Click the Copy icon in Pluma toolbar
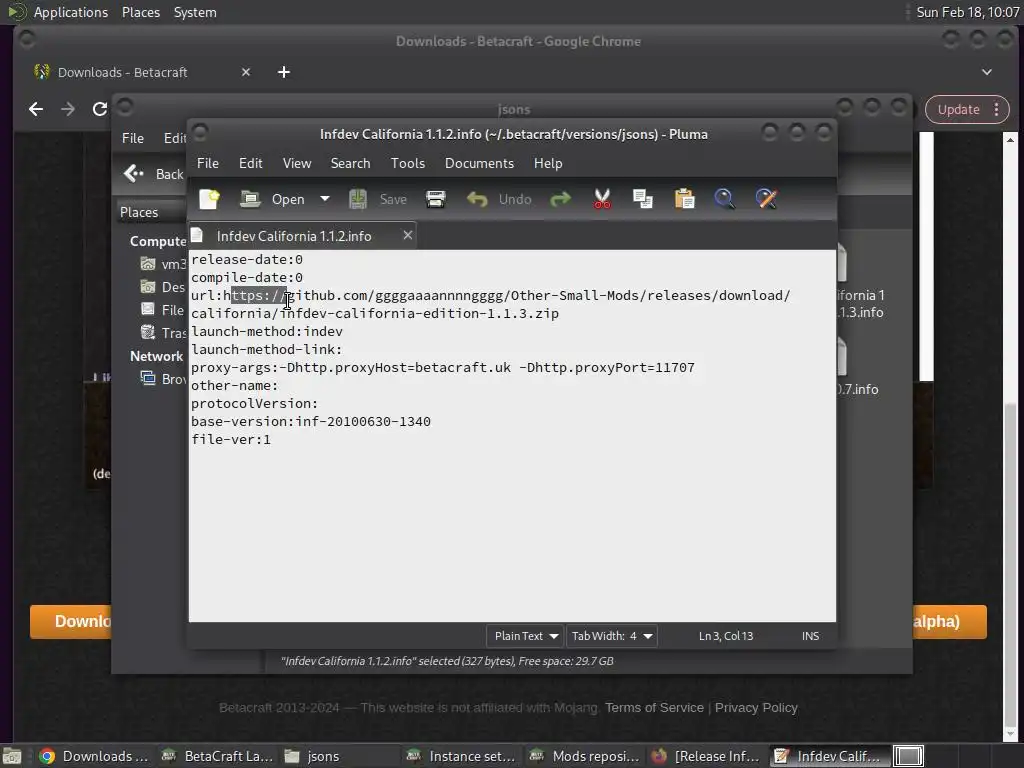The height and width of the screenshot is (768, 1024). click(x=643, y=199)
